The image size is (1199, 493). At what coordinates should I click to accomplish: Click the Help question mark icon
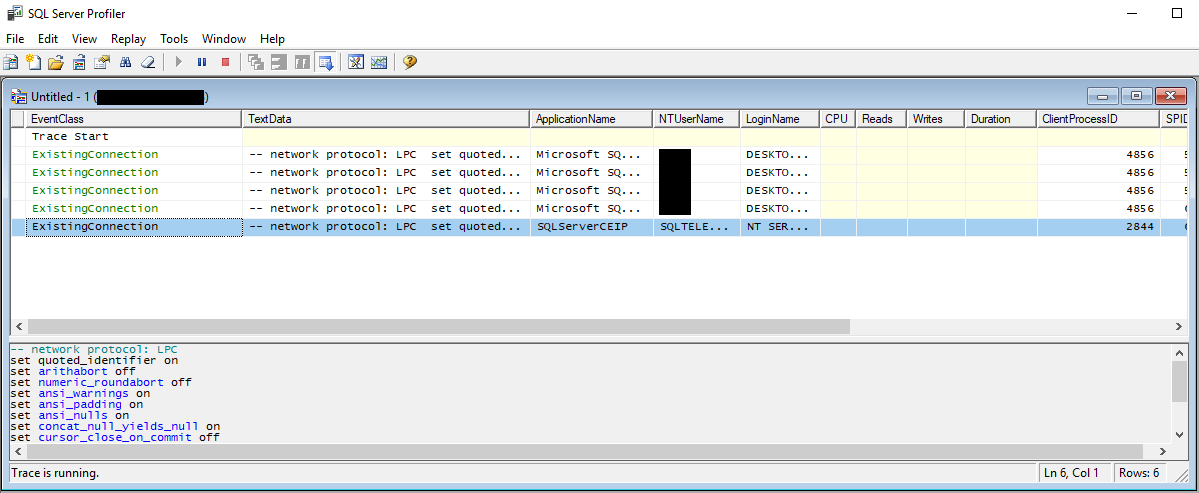410,62
